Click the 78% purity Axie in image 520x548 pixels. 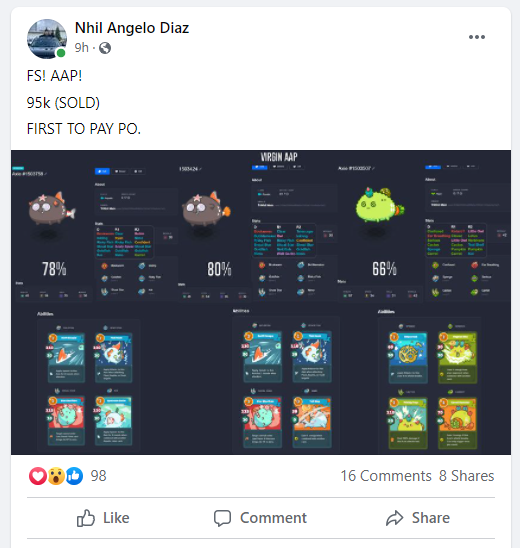tap(52, 209)
